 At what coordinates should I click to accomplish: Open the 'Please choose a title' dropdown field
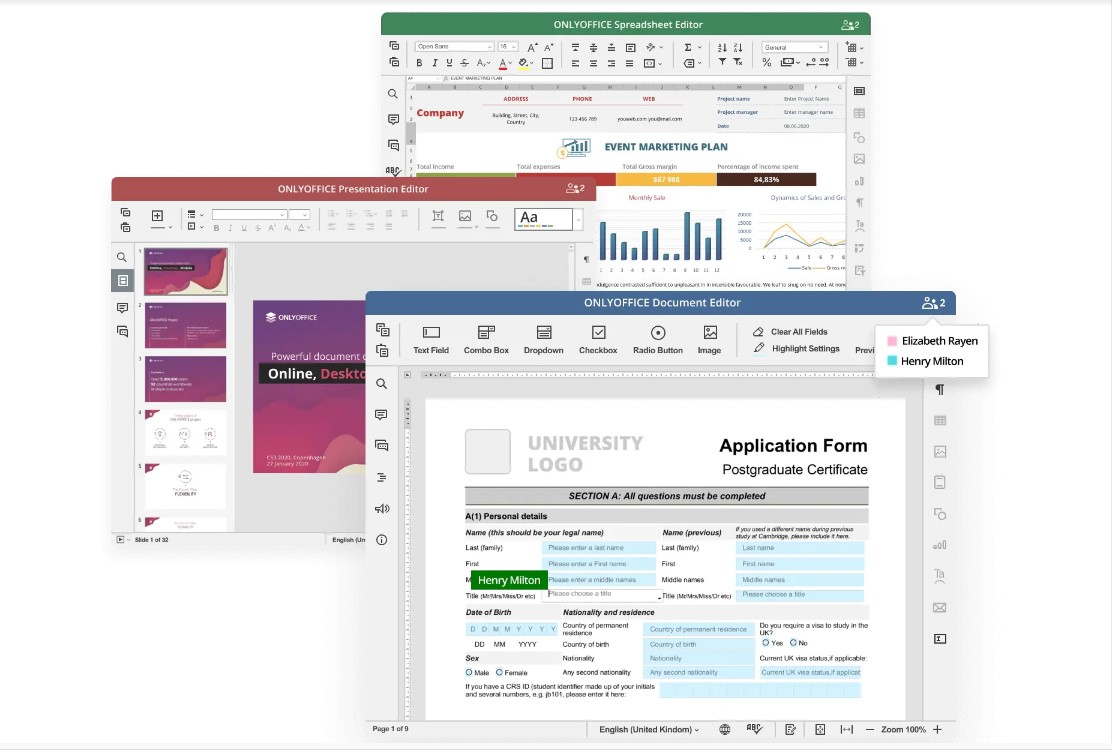(x=604, y=595)
